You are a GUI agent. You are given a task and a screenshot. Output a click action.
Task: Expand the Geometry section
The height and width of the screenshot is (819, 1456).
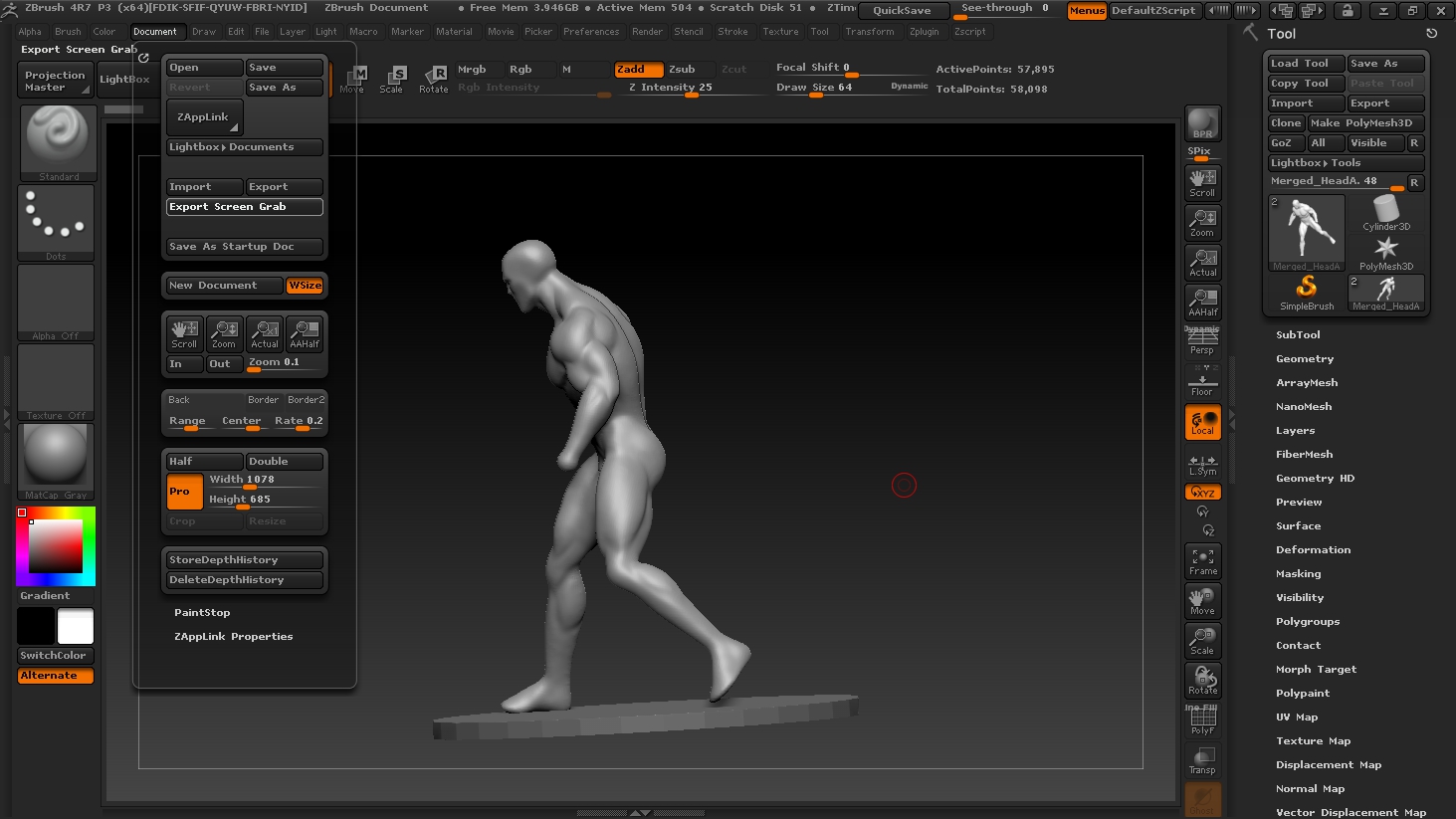click(x=1305, y=359)
